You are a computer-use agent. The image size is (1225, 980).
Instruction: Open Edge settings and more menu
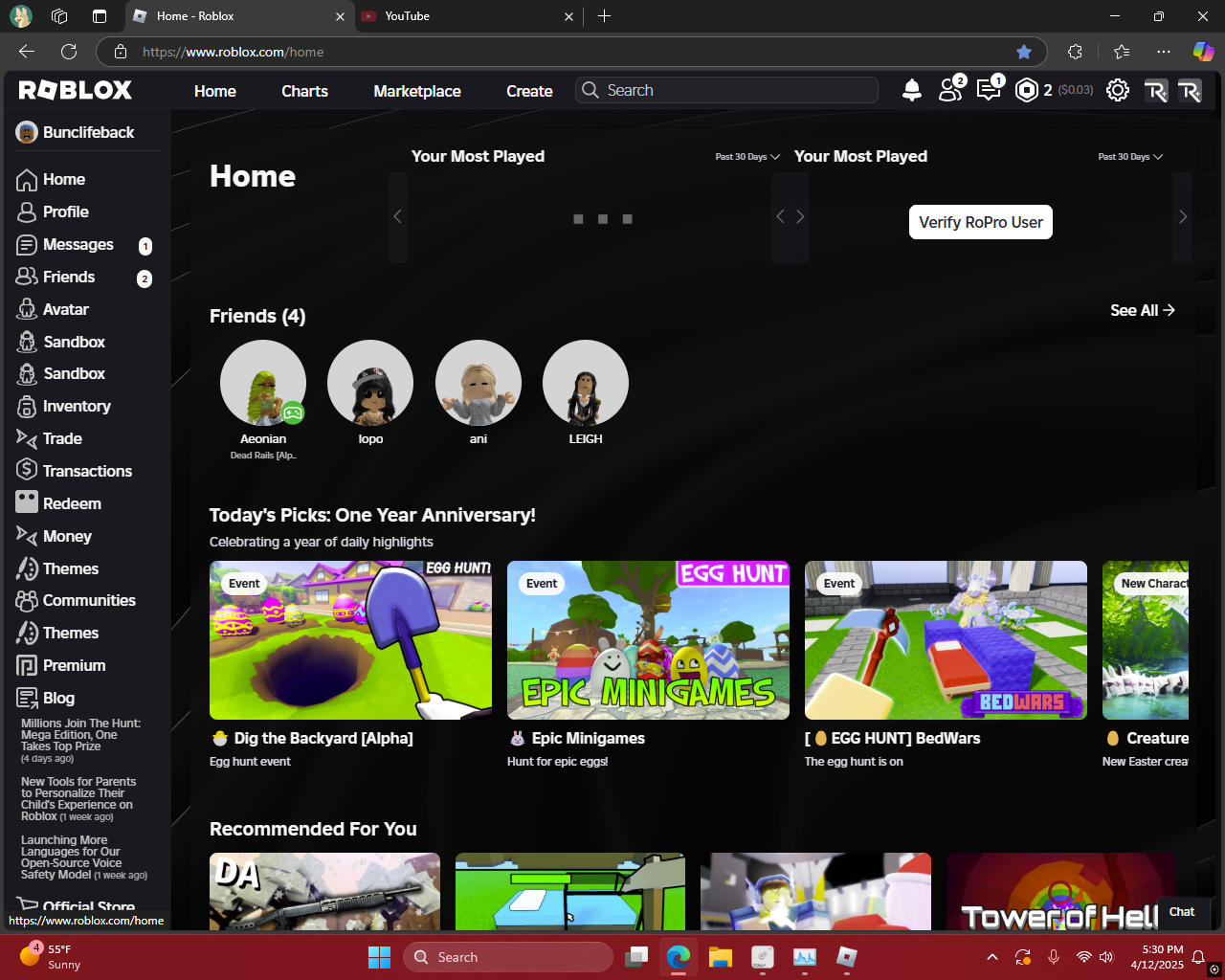click(x=1163, y=52)
